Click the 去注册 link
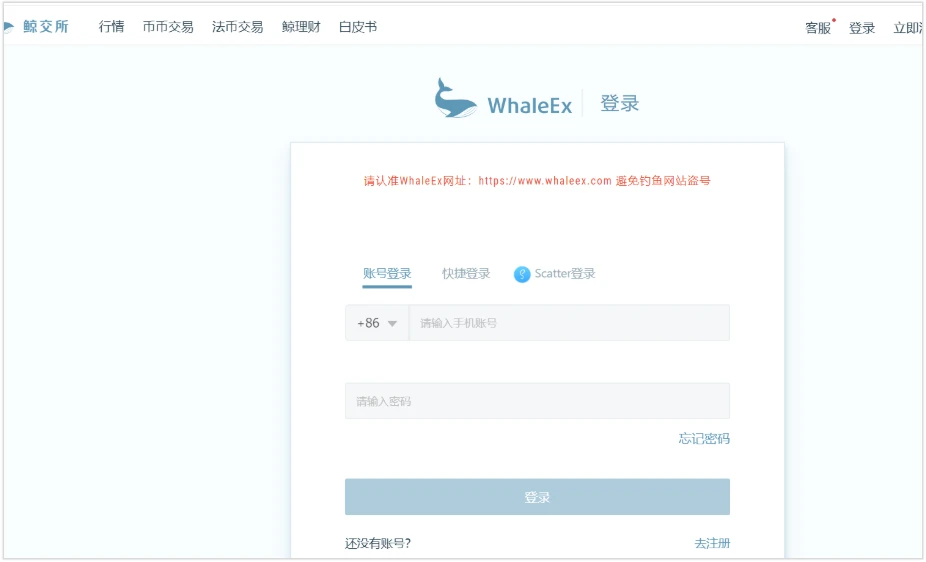Image resolution: width=926 pixels, height=562 pixels. coord(712,543)
